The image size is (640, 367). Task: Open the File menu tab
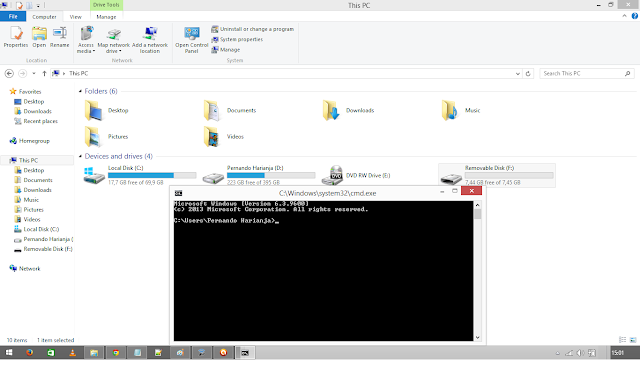(13, 16)
